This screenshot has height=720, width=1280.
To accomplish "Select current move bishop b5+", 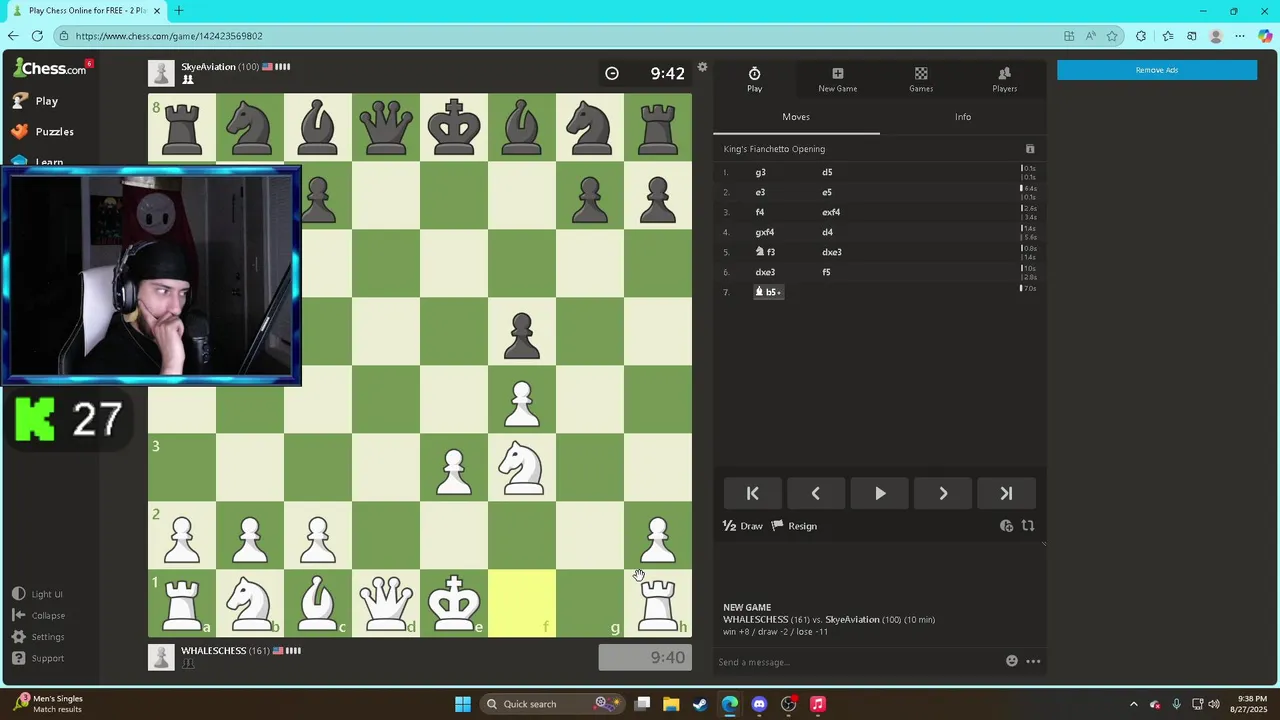I will click(x=768, y=292).
